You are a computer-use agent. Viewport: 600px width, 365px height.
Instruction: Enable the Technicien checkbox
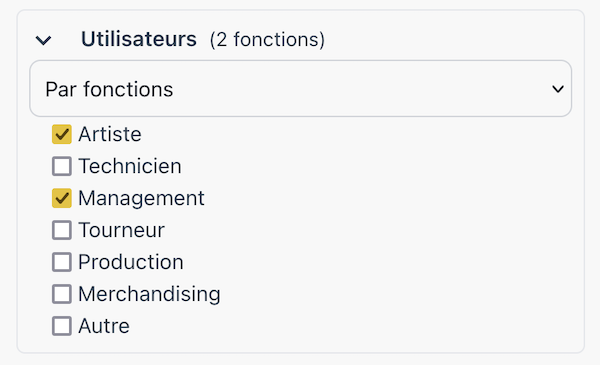62,166
